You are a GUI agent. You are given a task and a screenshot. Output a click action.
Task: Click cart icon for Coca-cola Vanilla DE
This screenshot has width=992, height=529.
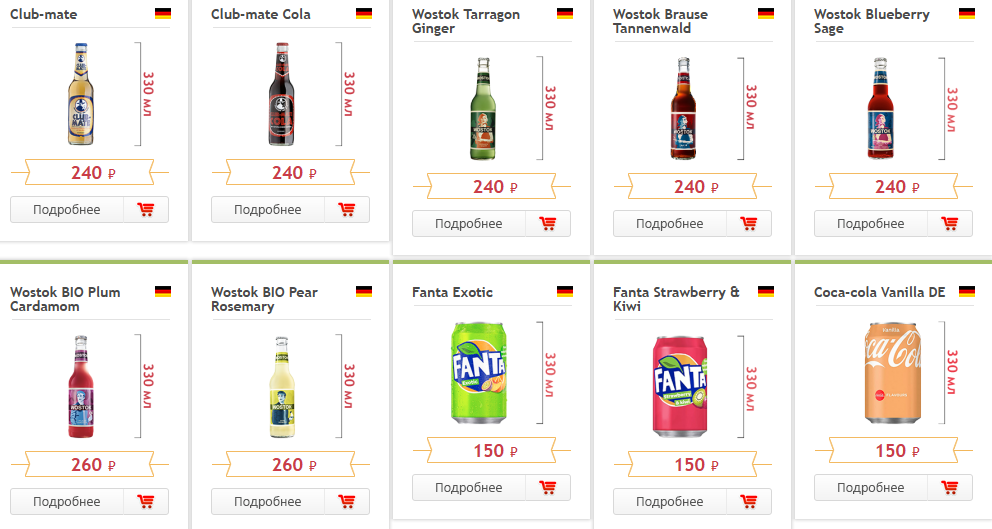coord(950,488)
